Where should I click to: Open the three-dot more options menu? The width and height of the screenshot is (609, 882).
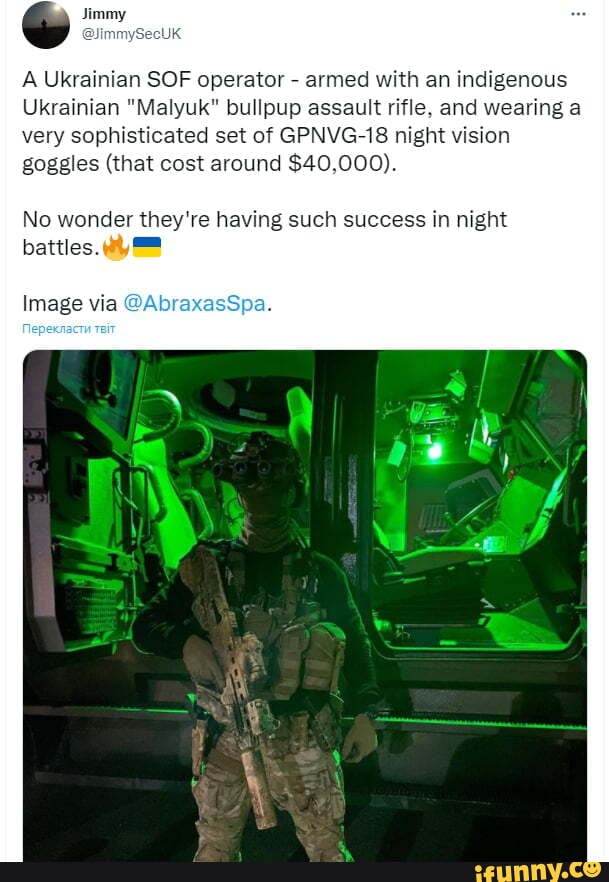pos(578,14)
